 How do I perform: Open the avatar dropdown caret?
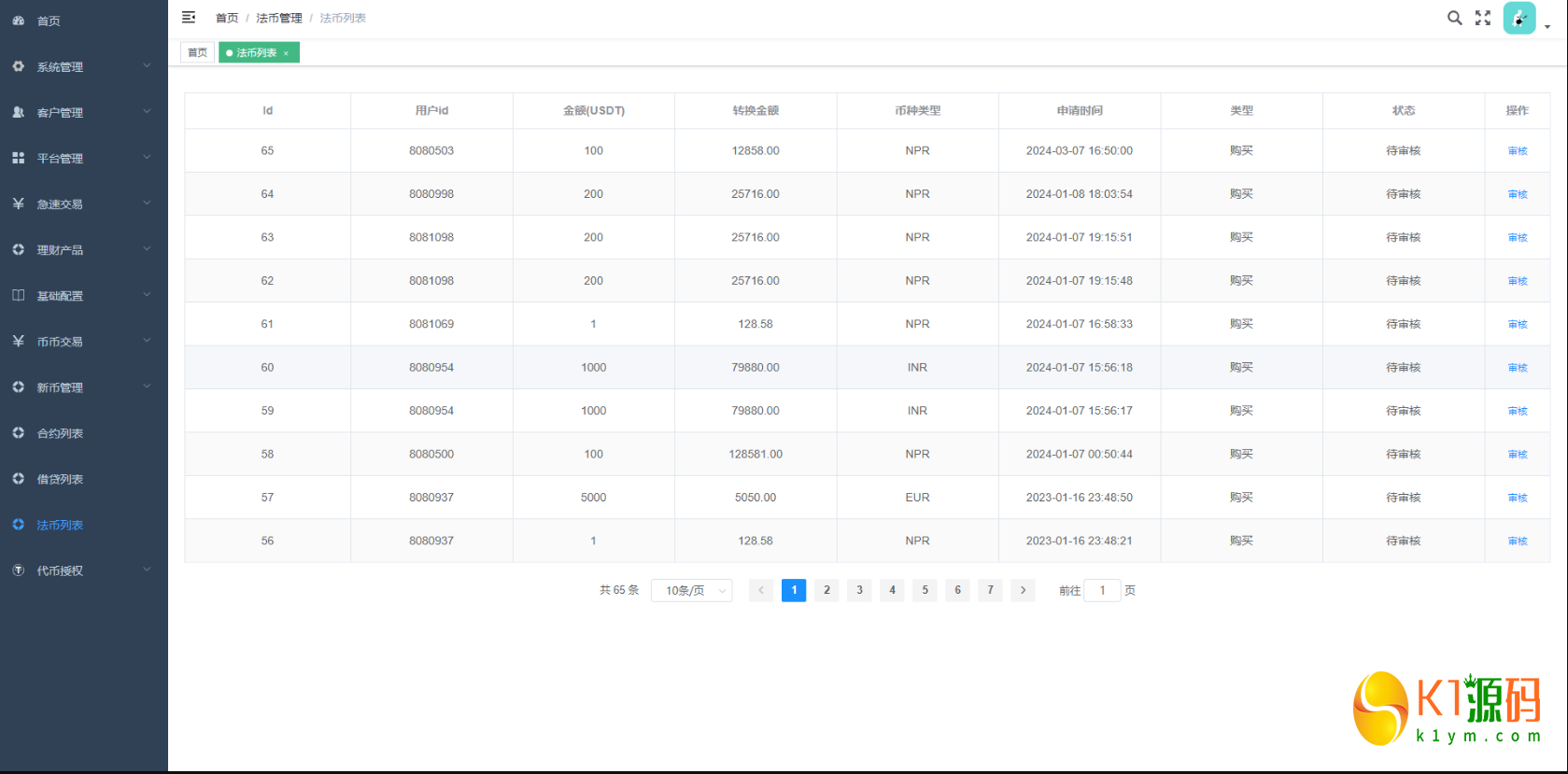coord(1547,26)
